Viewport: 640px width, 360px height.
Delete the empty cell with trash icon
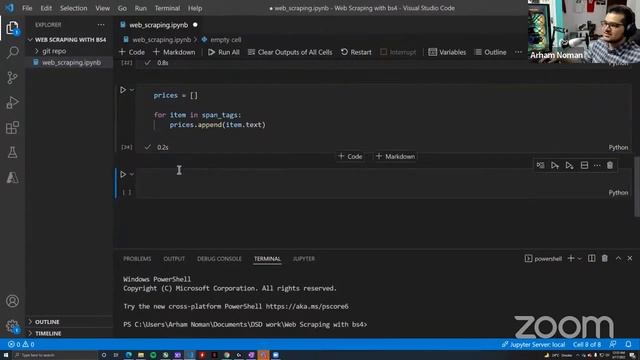pos(610,165)
